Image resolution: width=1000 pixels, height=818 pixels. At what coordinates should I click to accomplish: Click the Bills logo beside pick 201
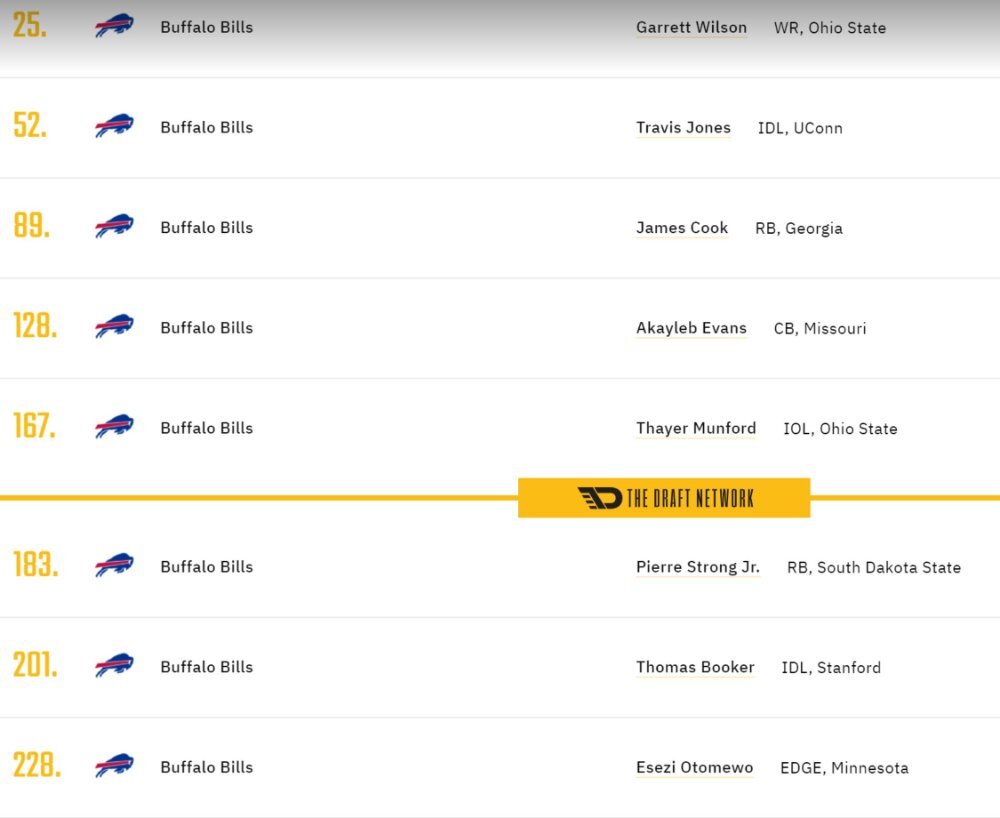[114, 666]
